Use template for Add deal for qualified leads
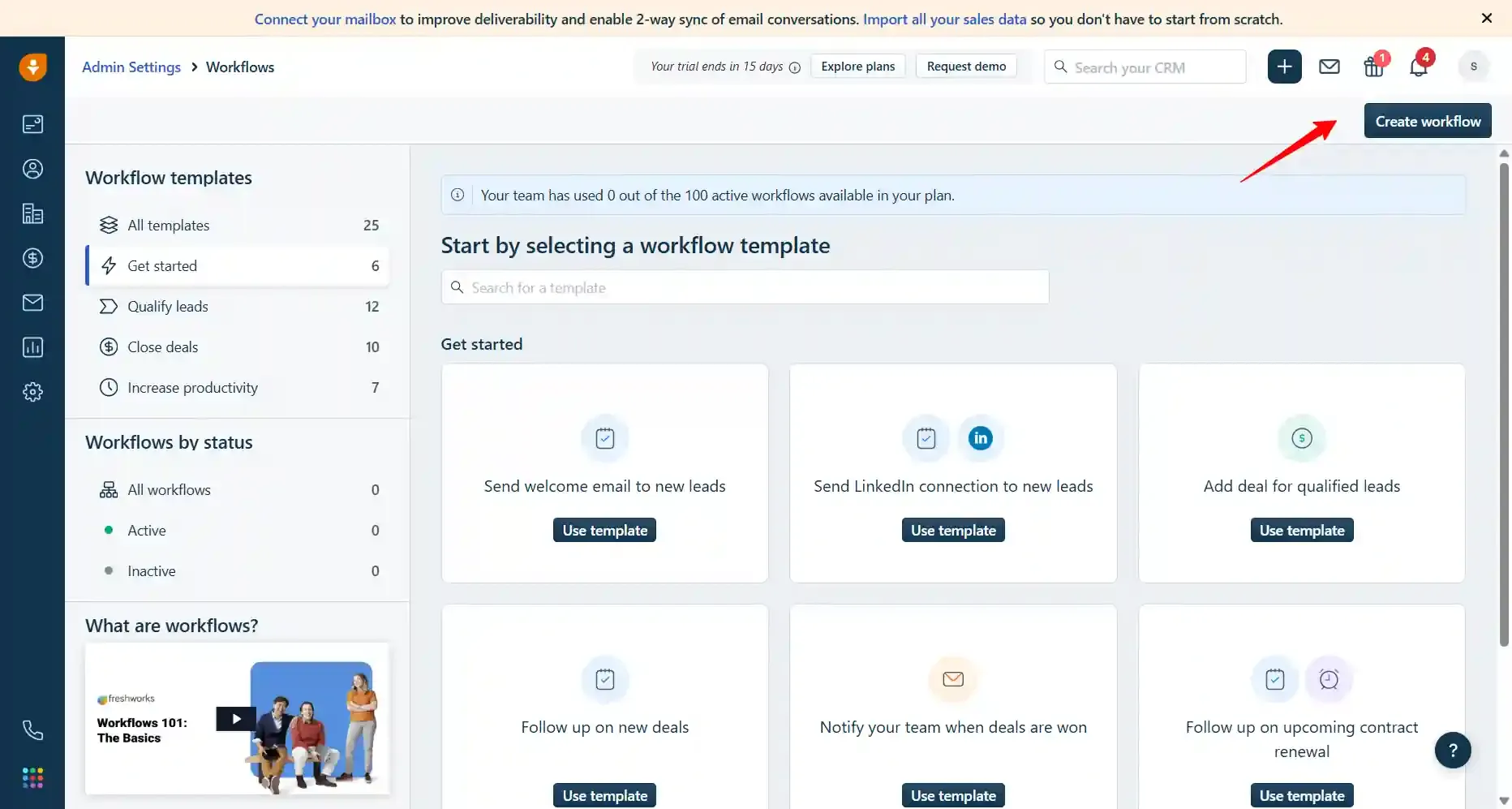 coord(1301,530)
